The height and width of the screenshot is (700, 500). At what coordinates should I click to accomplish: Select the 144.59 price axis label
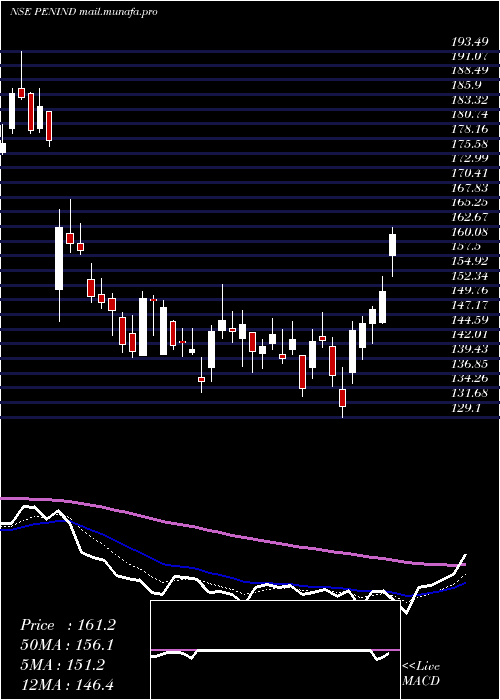pyautogui.click(x=469, y=320)
